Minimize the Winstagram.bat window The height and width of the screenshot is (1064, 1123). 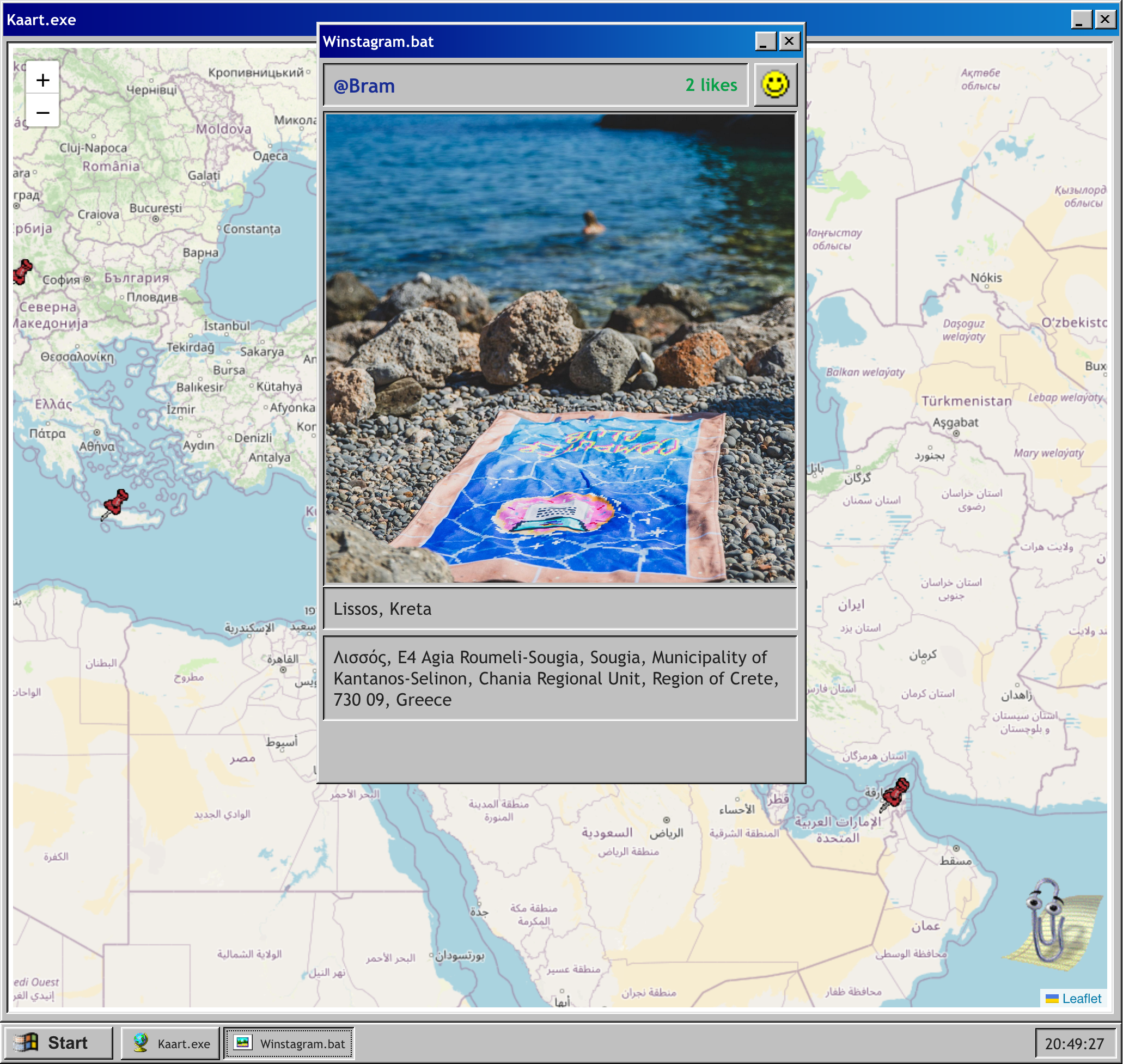tap(765, 41)
